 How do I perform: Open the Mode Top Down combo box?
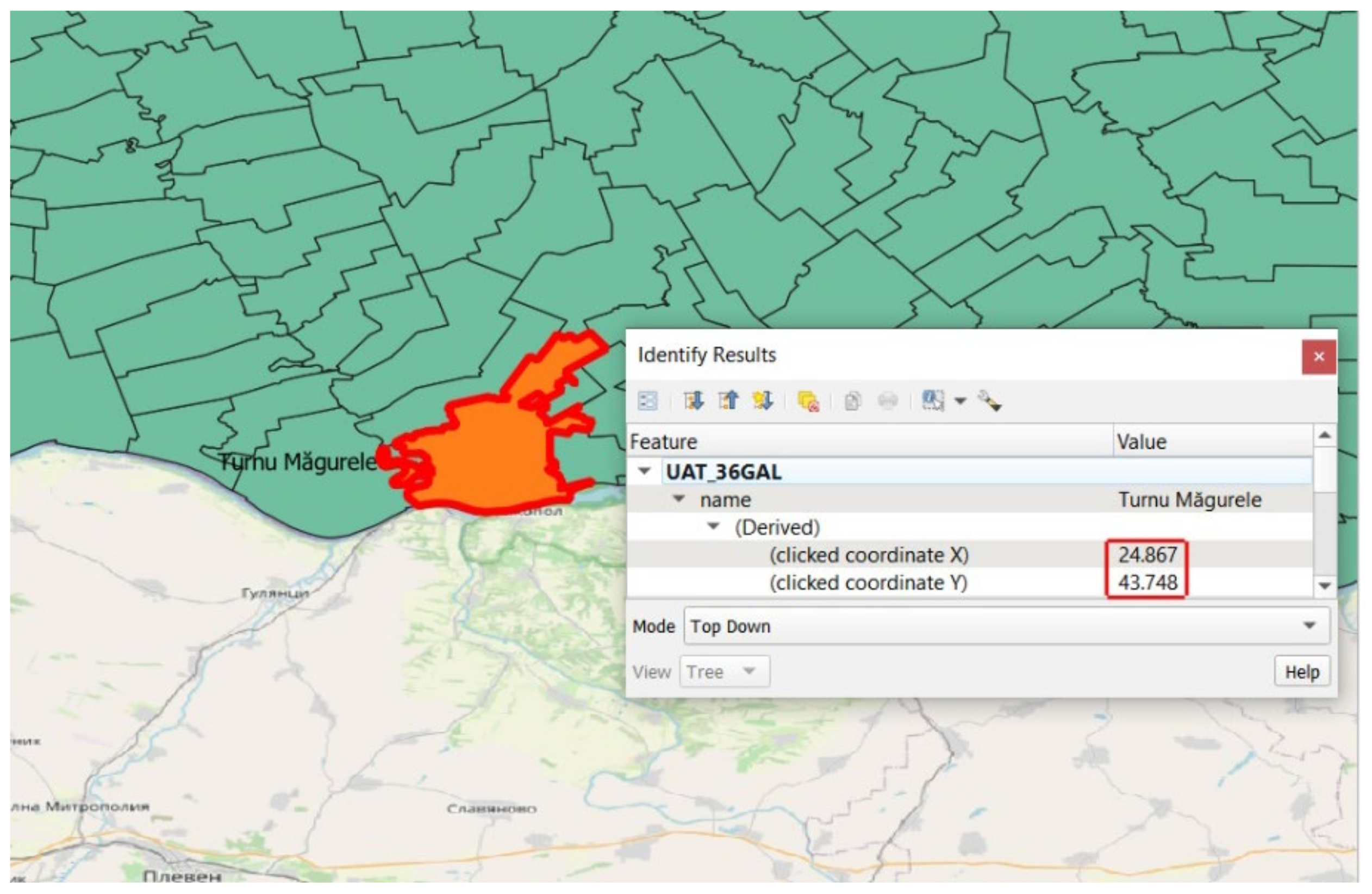point(1006,626)
